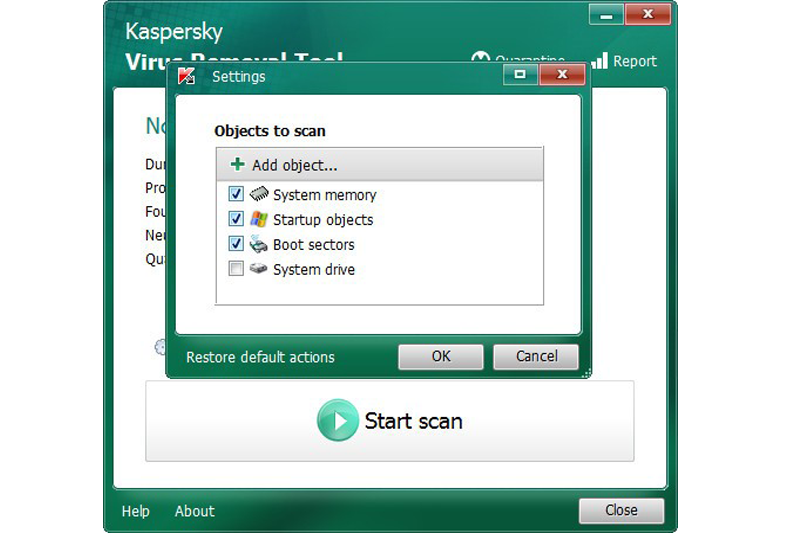Screen dimensions: 800x533
Task: Dismiss settings with the Cancel button
Action: (x=536, y=356)
